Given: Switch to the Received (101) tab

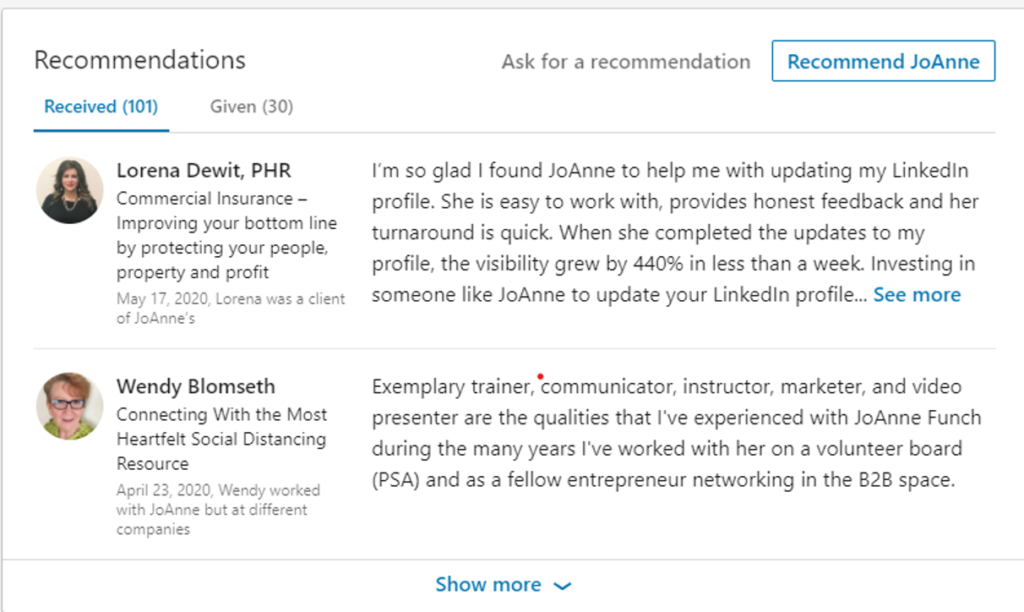Looking at the screenshot, I should [101, 106].
